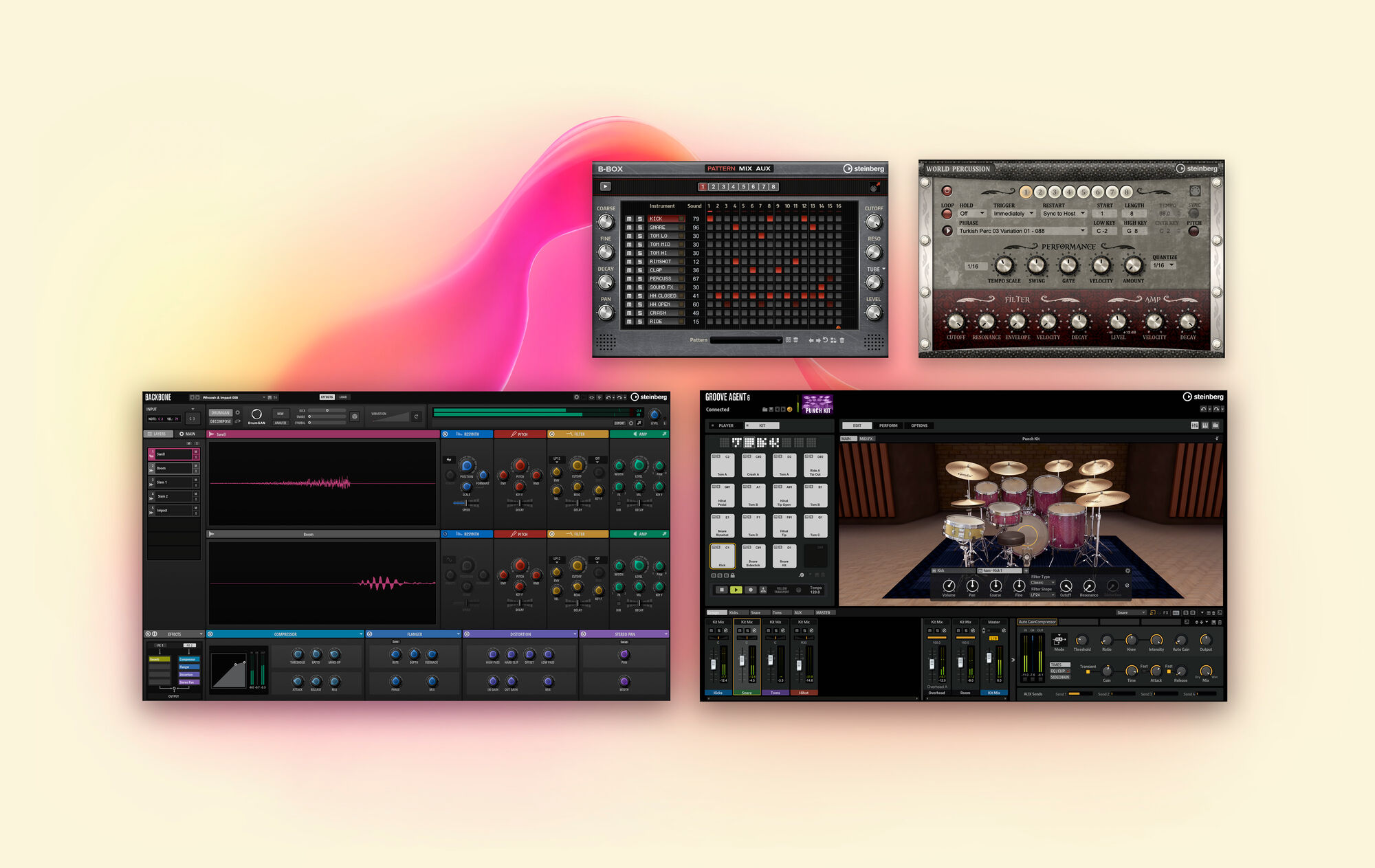1375x868 pixels.
Task: Toggle Swell layer Filter power icon
Action: pyautogui.click(x=552, y=434)
